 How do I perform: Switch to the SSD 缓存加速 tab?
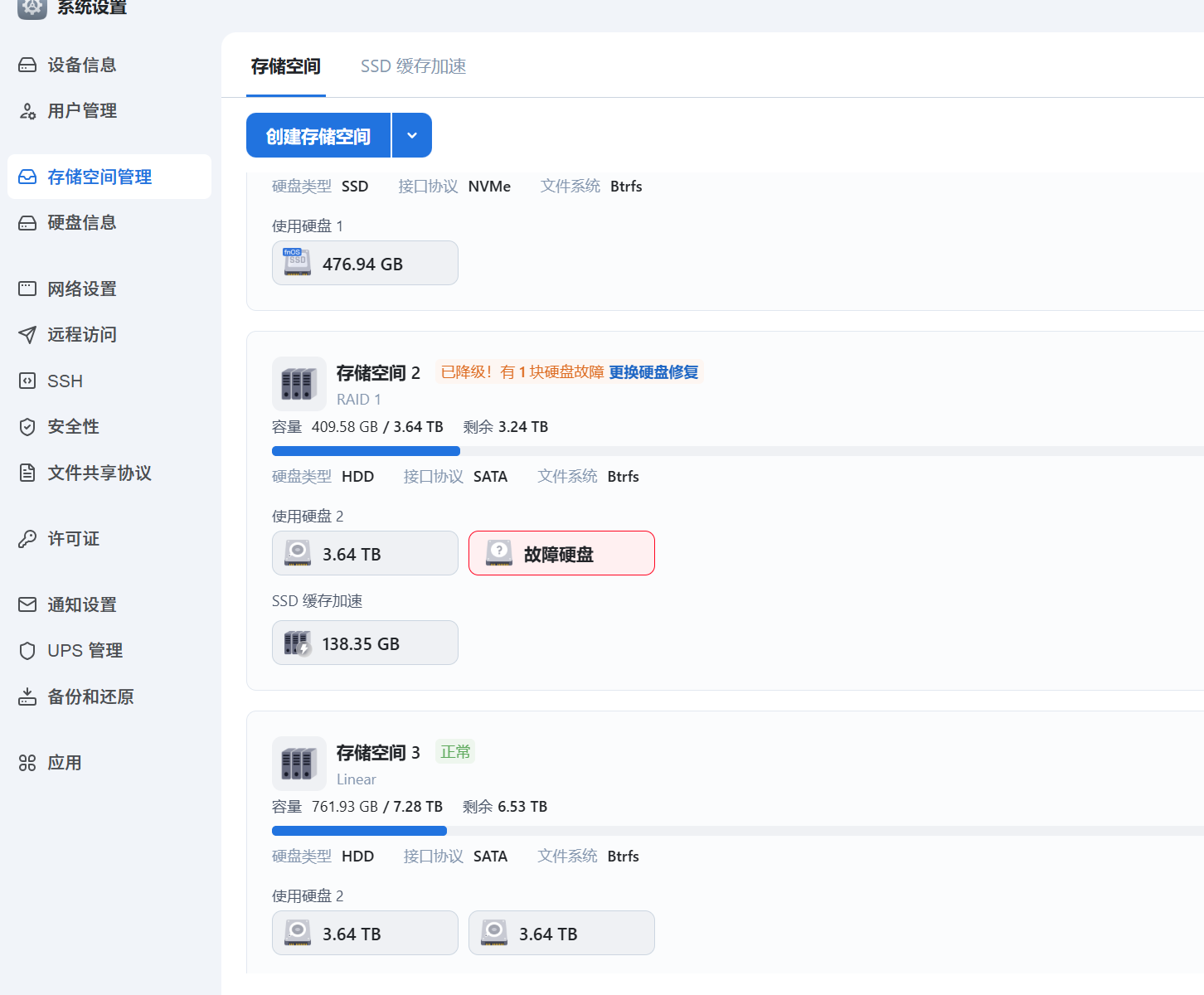414,66
